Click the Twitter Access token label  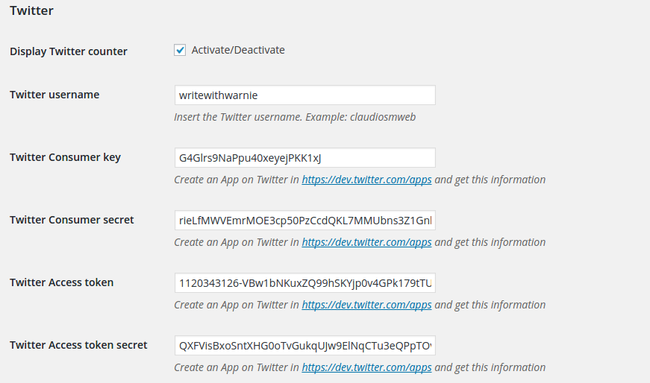61,283
